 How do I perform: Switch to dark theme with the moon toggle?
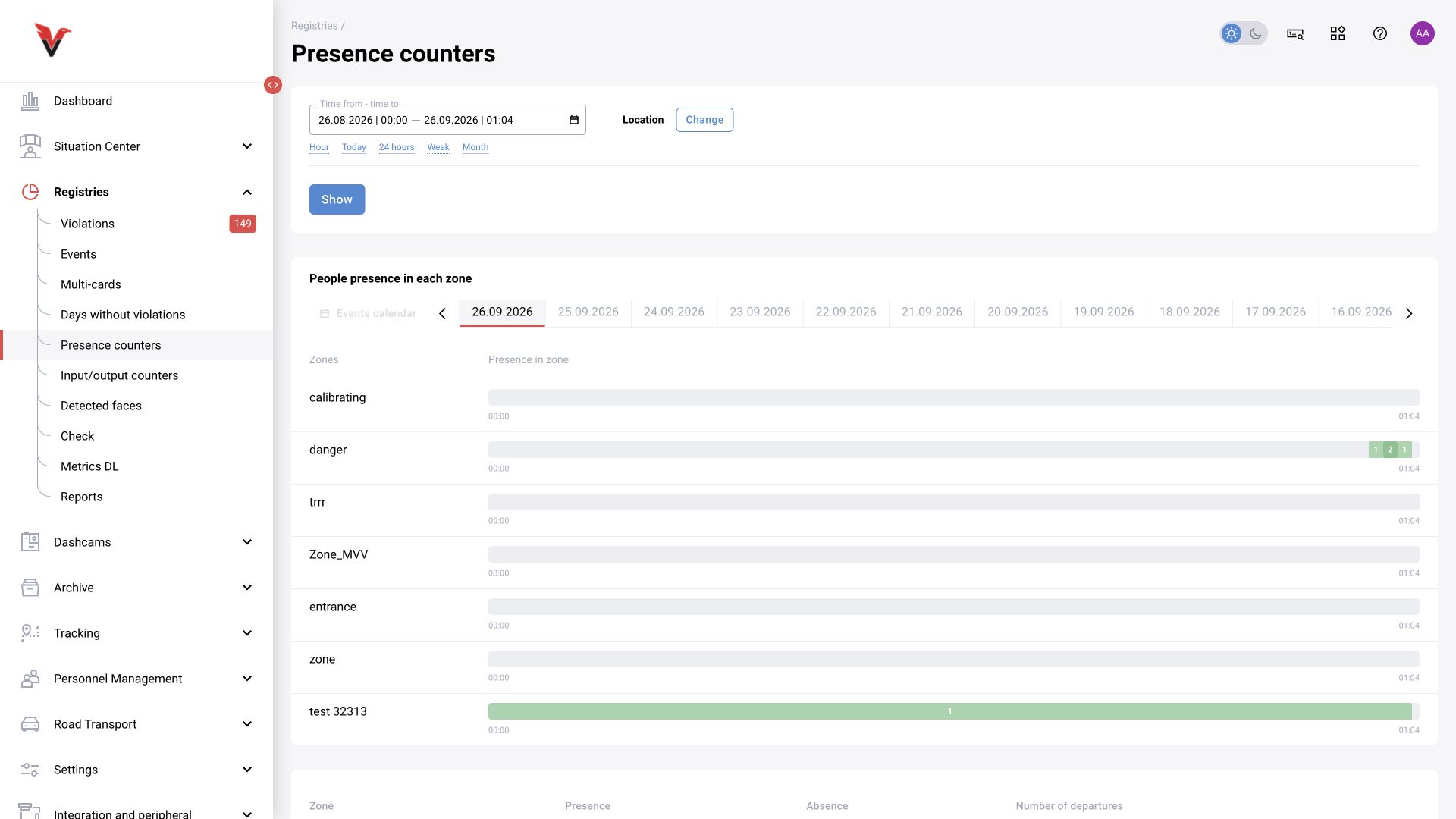[1256, 33]
